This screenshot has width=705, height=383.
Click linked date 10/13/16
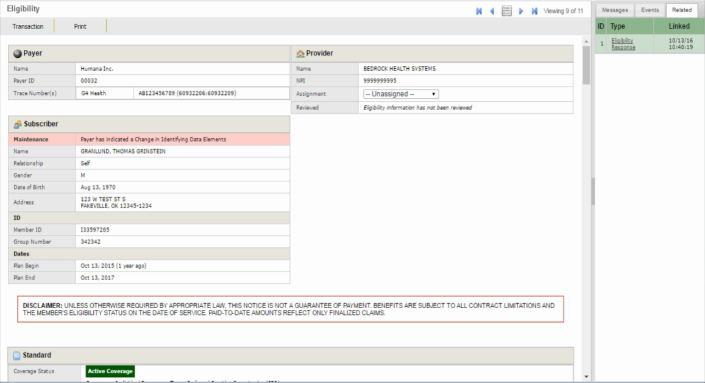[680, 40]
